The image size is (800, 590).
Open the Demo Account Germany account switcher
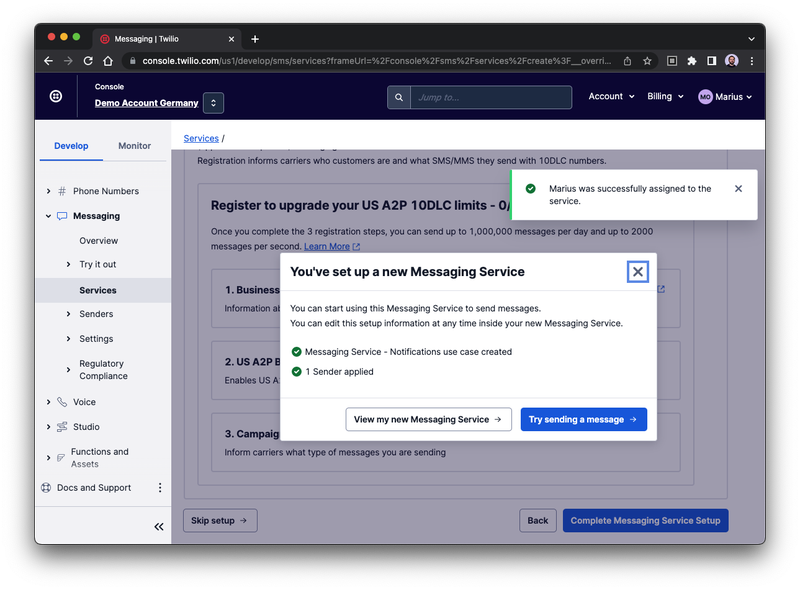[x=211, y=102]
